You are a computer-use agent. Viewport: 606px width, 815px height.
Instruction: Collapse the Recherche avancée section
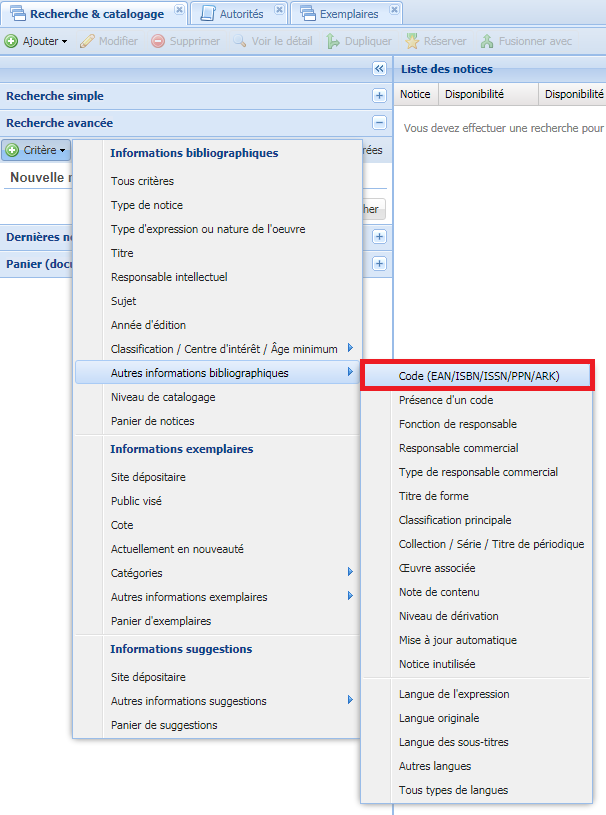pos(379,123)
